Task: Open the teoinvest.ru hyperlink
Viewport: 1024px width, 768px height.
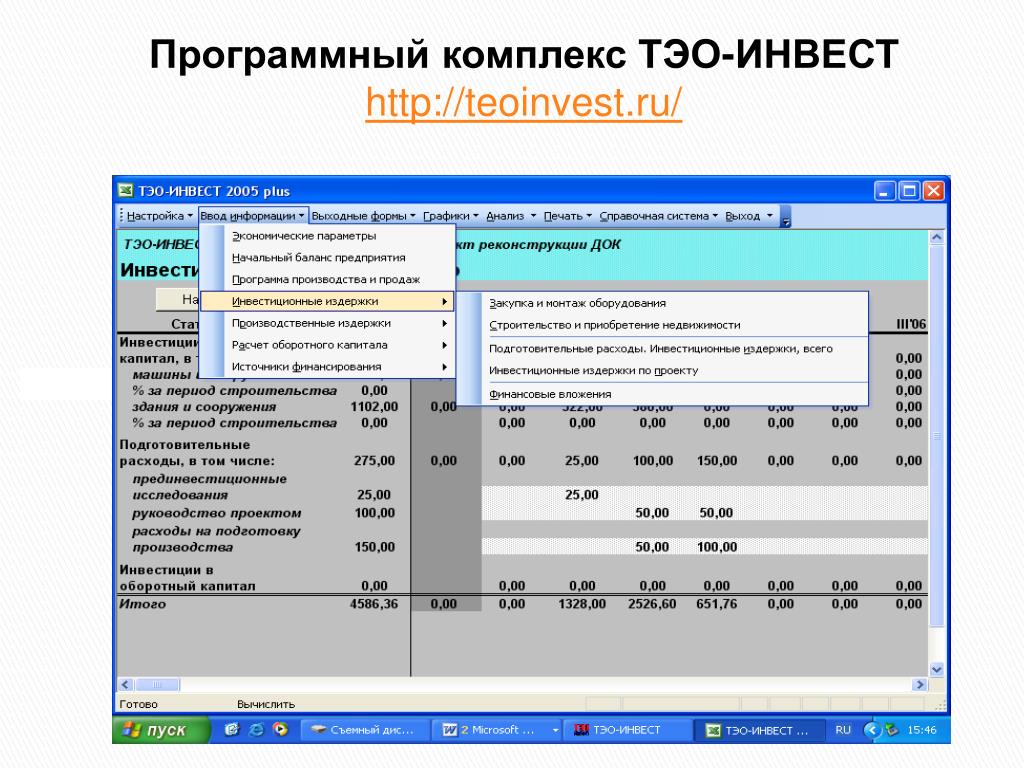Action: tap(523, 103)
